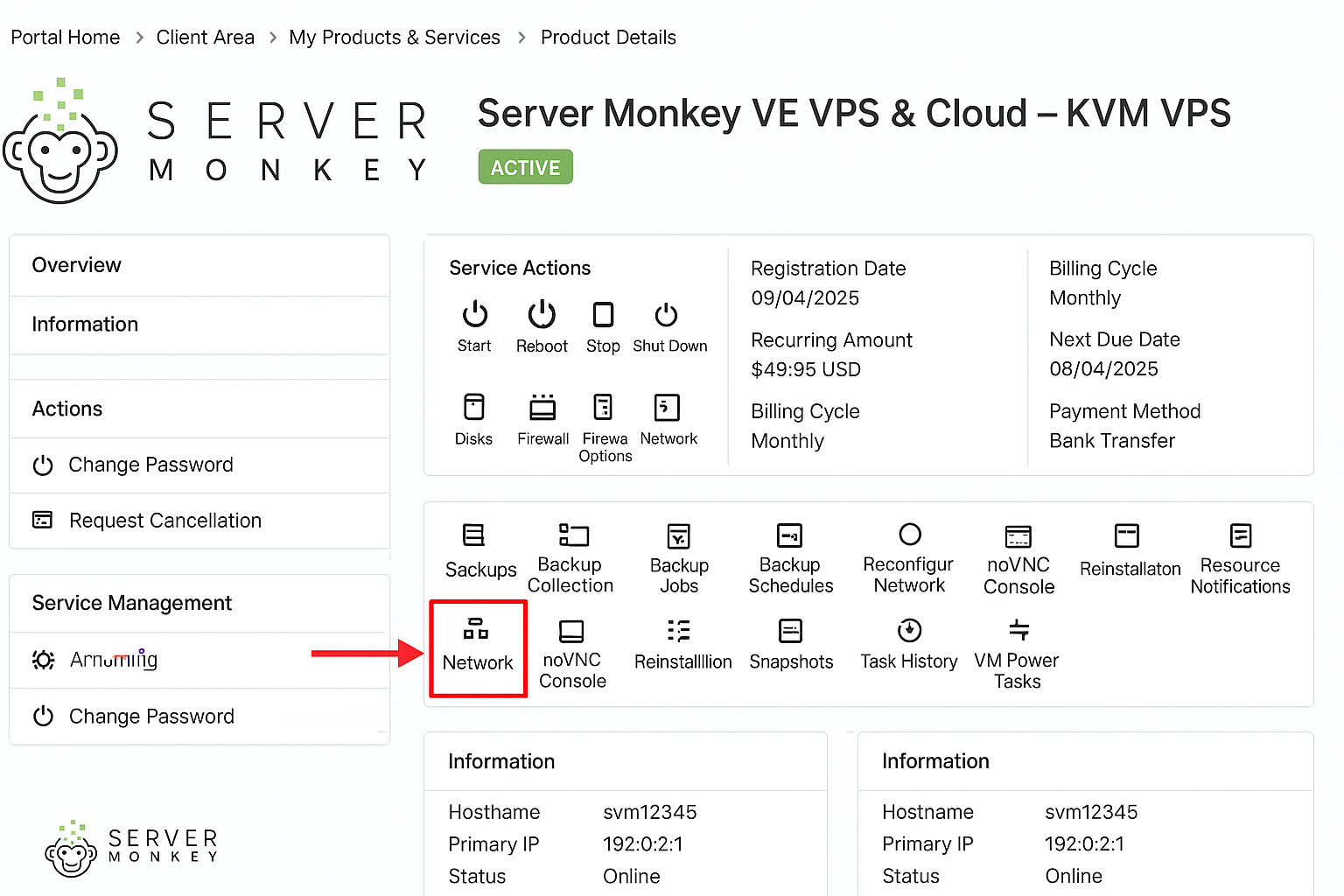This screenshot has width=1344, height=896.
Task: Click Product Details breadcrumb
Action: (x=608, y=38)
